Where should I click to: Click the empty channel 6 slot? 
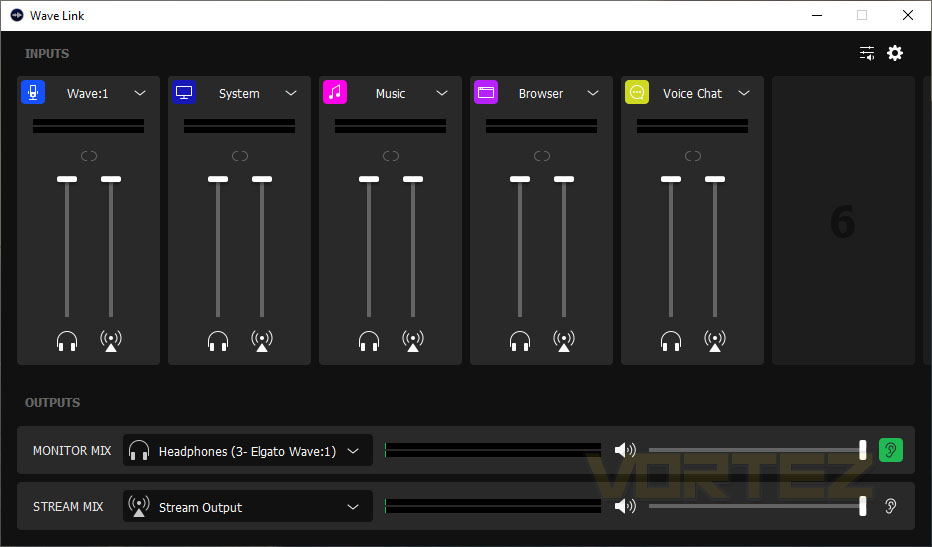tap(843, 221)
